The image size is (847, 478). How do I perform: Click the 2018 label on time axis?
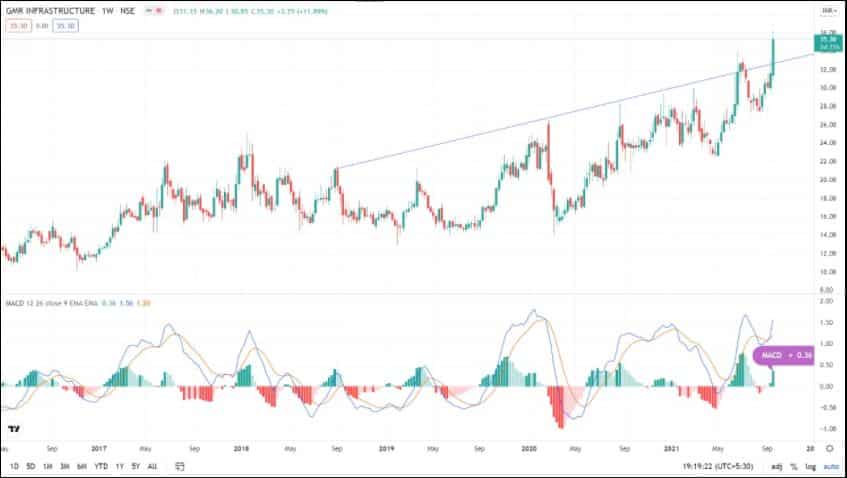(x=241, y=448)
